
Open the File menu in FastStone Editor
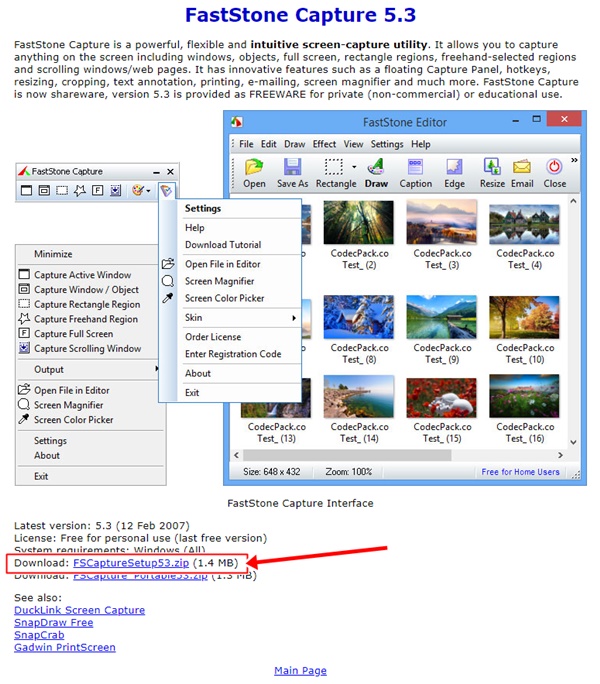click(246, 144)
